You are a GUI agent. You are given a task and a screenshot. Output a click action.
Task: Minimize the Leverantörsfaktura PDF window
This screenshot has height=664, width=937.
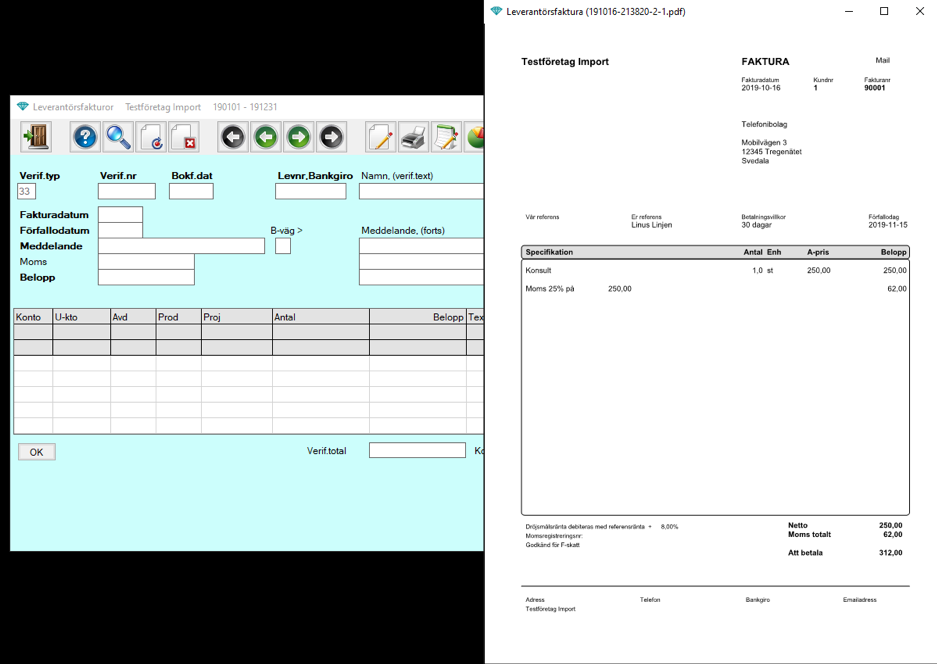click(x=849, y=11)
